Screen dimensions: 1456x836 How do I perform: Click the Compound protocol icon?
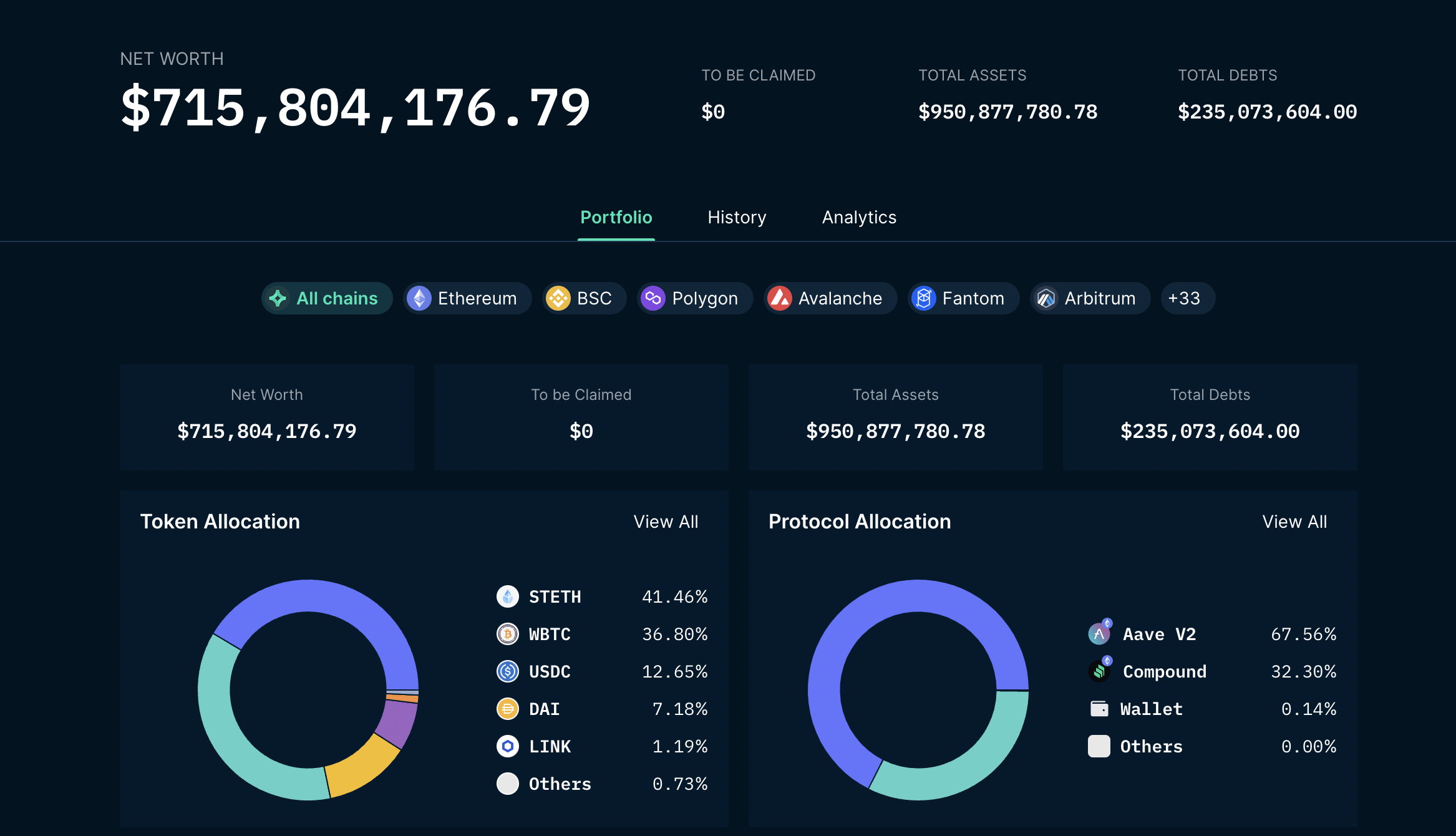tap(1100, 670)
